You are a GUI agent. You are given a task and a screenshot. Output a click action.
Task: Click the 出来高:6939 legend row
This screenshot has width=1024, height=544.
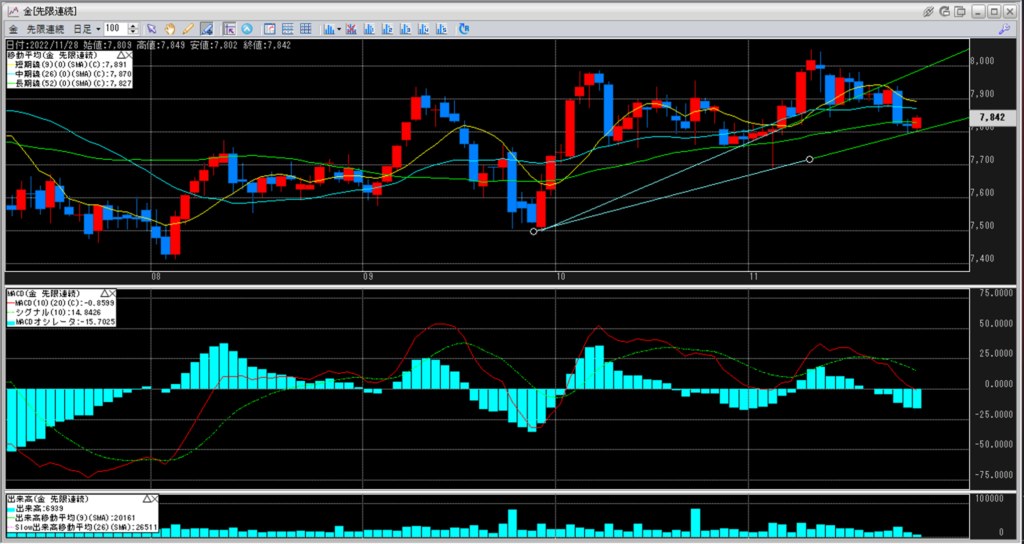pyautogui.click(x=35, y=508)
